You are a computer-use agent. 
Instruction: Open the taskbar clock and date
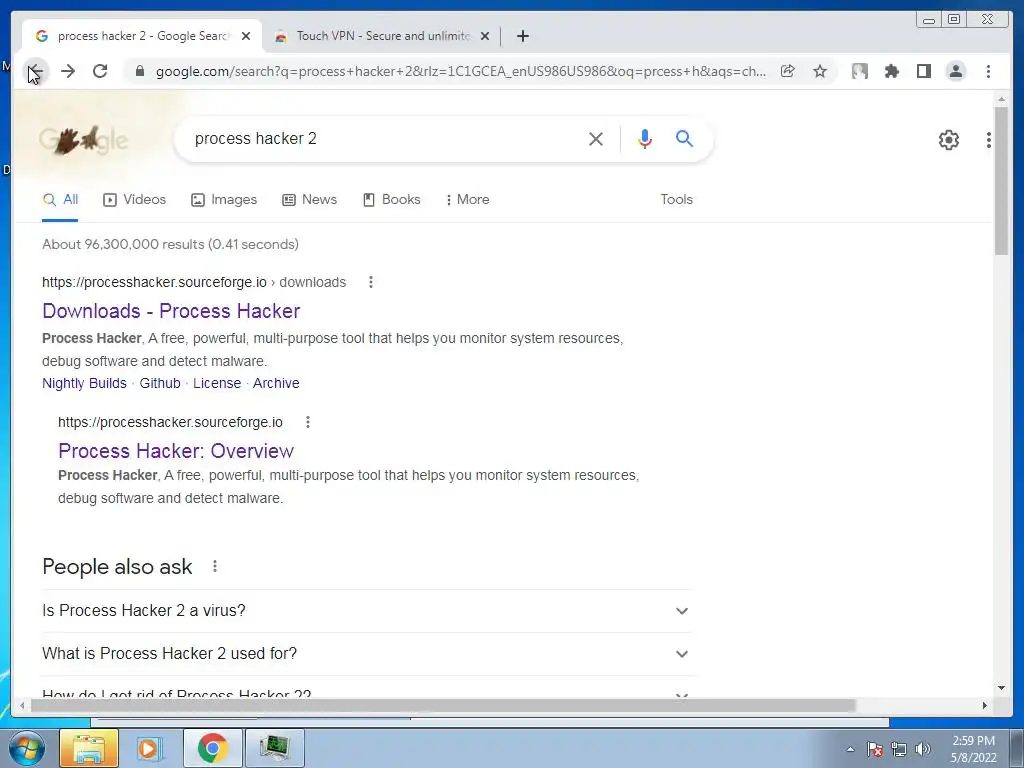pos(973,749)
